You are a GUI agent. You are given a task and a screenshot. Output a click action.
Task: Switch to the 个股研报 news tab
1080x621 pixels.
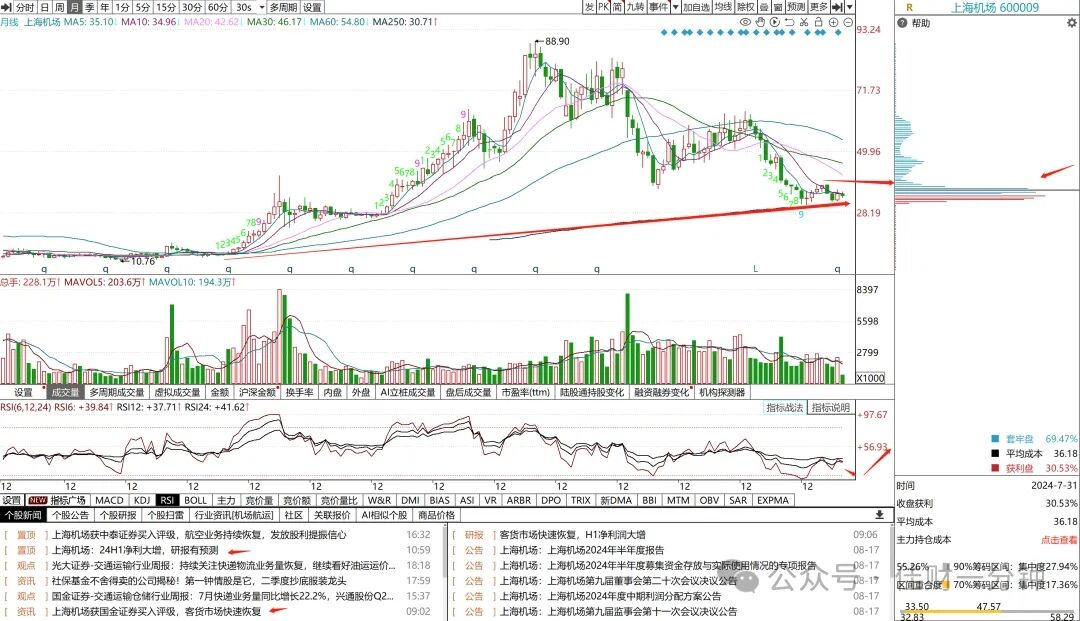pos(118,515)
